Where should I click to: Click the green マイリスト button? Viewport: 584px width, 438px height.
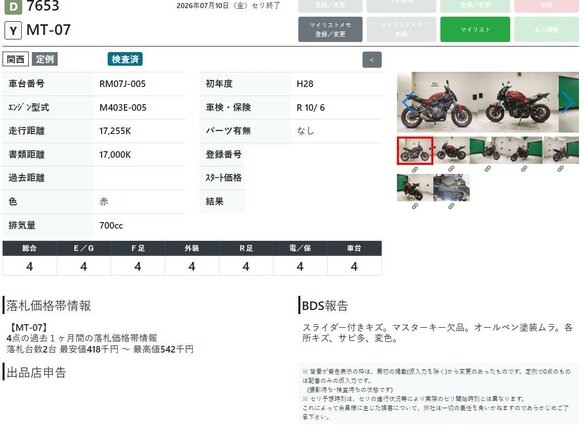(x=475, y=29)
